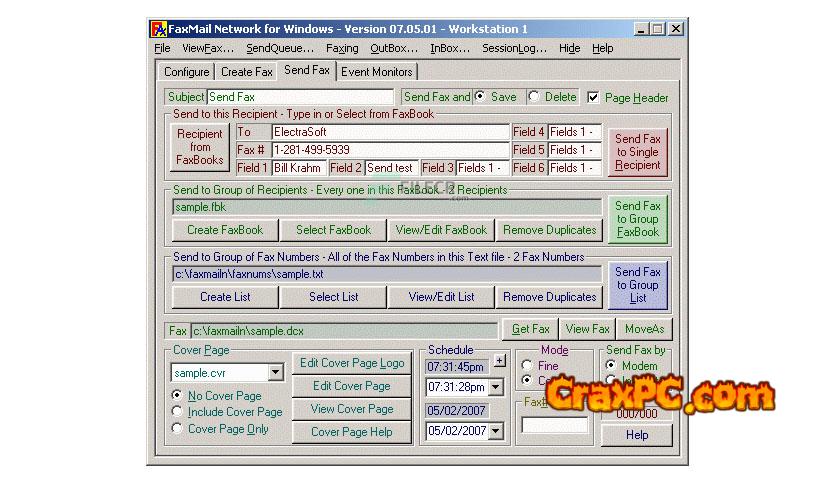Click the Field 5 input box
This screenshot has height=484, width=836.
click(x=575, y=150)
